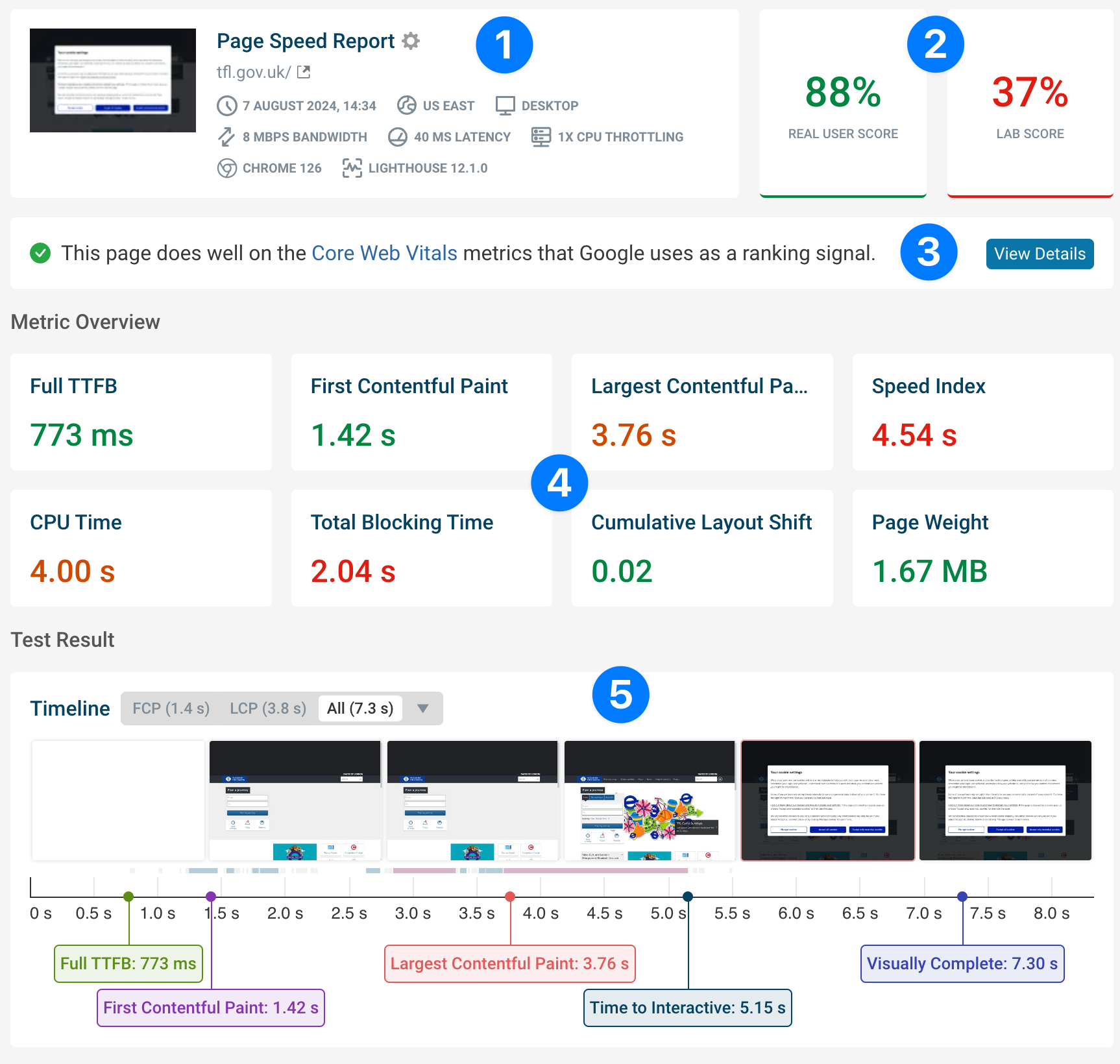
Task: Open the Page Weight metric card
Action: click(x=983, y=548)
